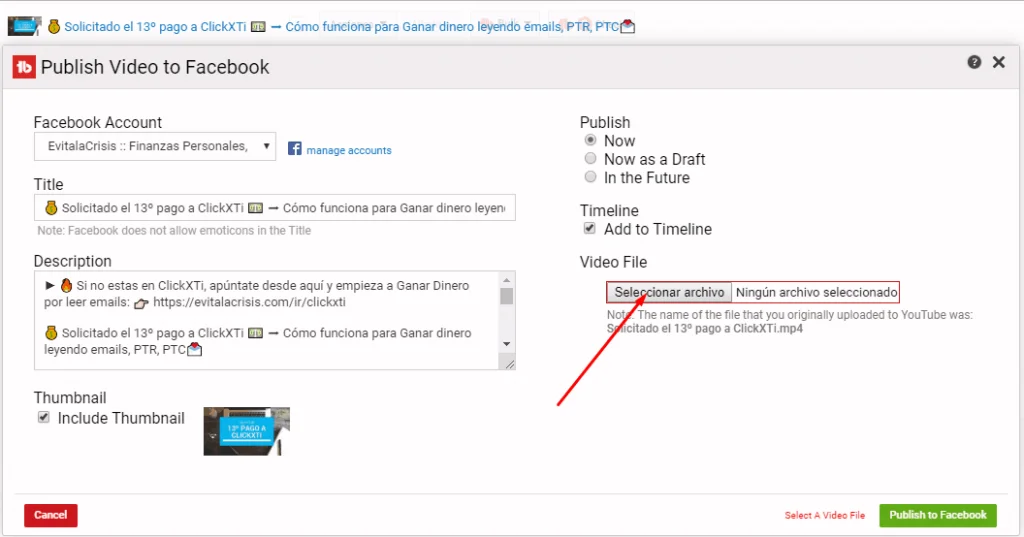1024x537 pixels.
Task: Select the Publish Now radio button
Action: tap(590, 140)
